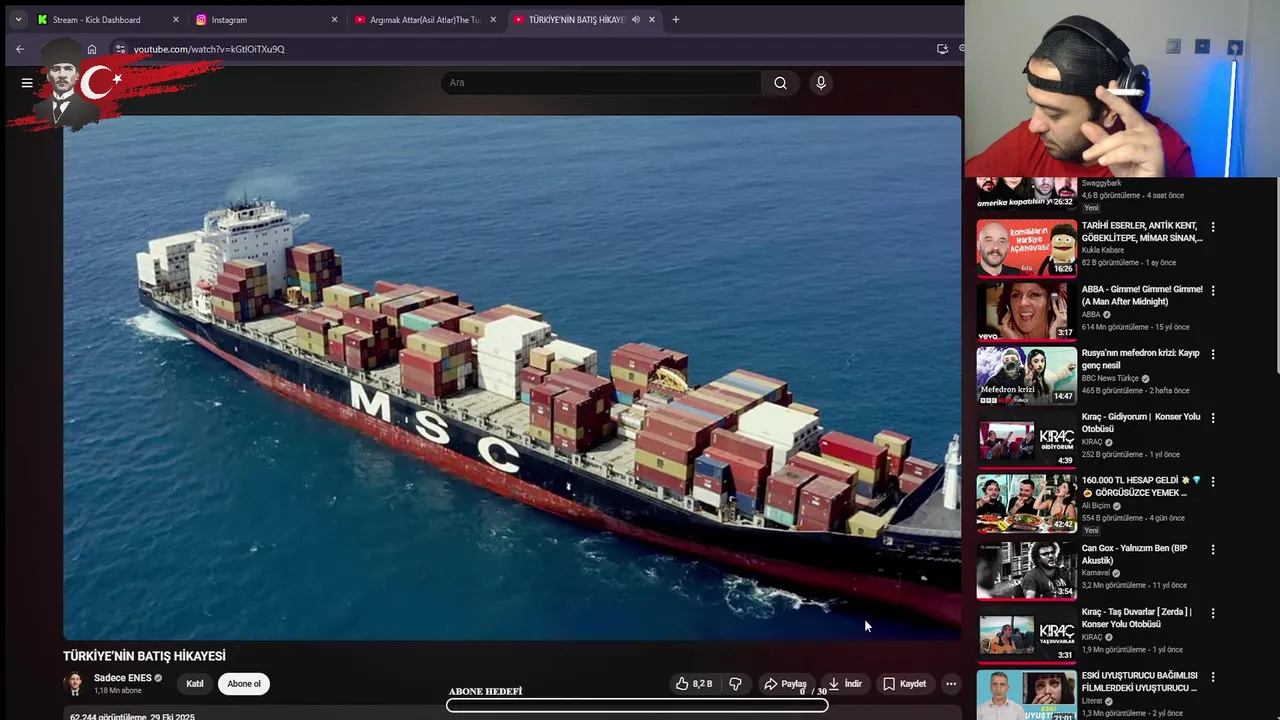Open options for 160.000 TL HESAP video

click(1213, 481)
